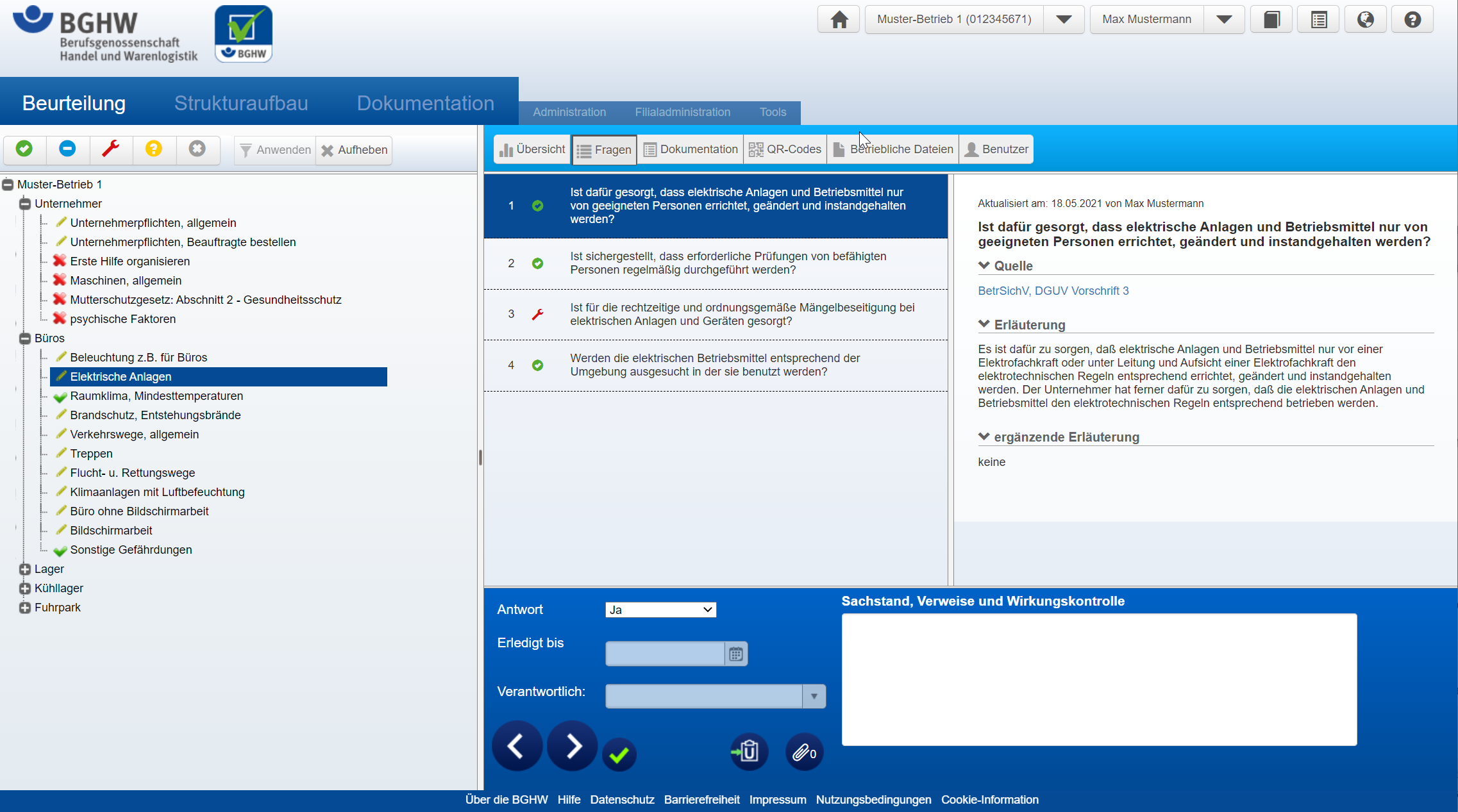Click into the Sachstand text area
Viewport: 1458px width, 812px height.
click(1099, 679)
